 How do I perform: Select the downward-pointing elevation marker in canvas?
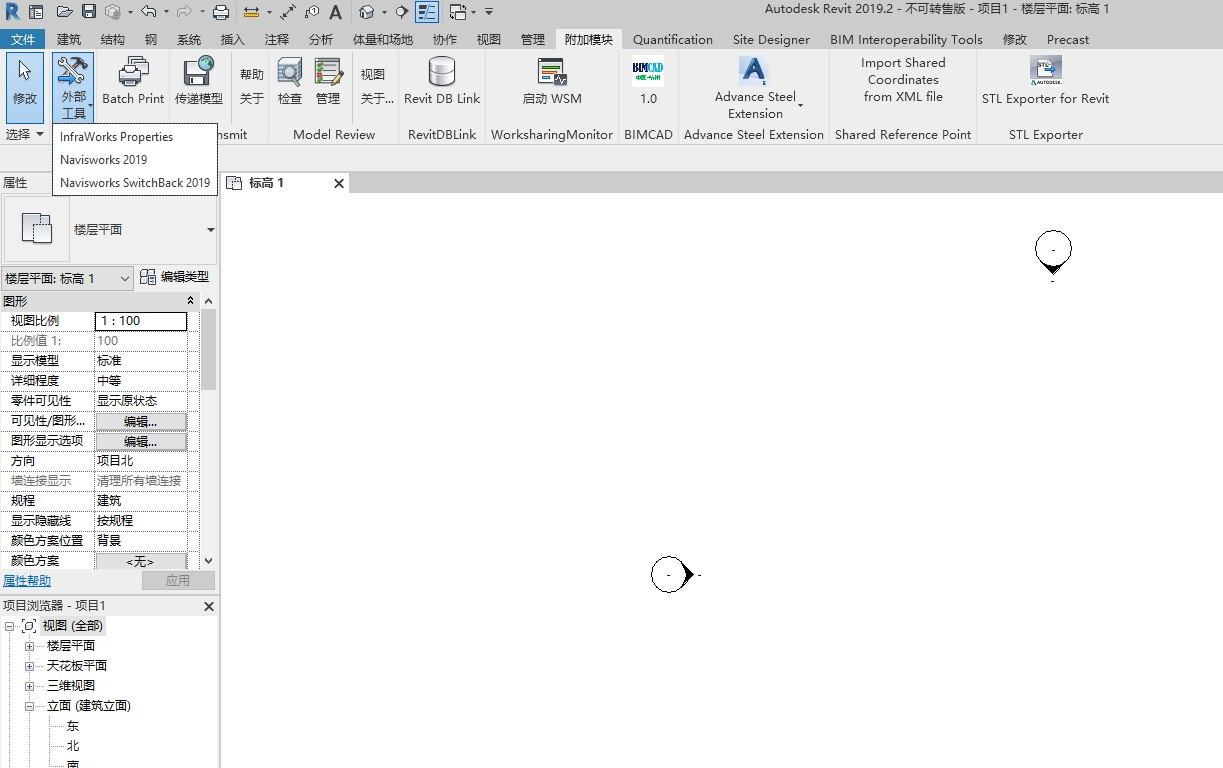(1053, 253)
